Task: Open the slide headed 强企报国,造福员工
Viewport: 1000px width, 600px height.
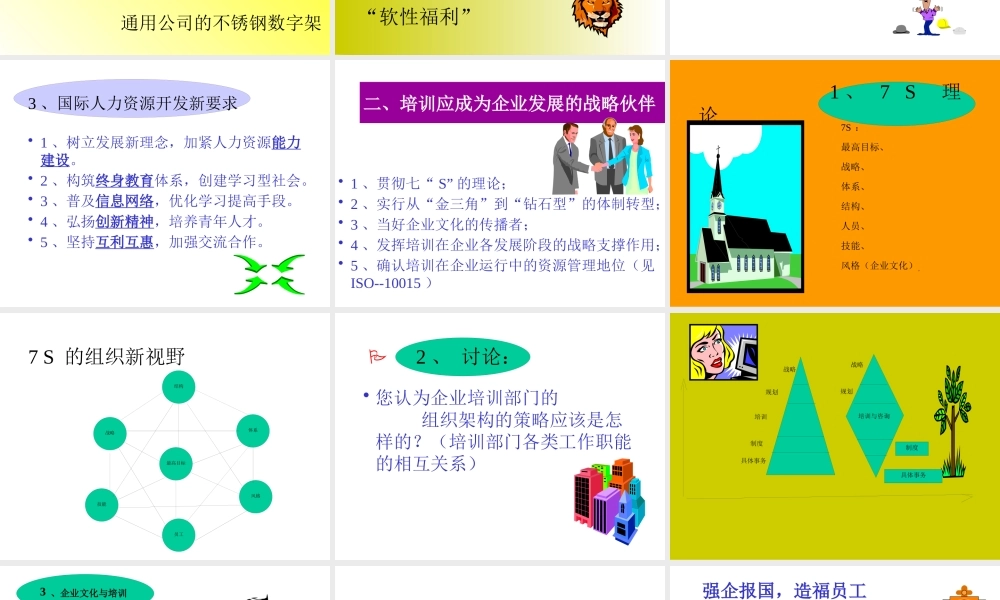Action: 784,590
